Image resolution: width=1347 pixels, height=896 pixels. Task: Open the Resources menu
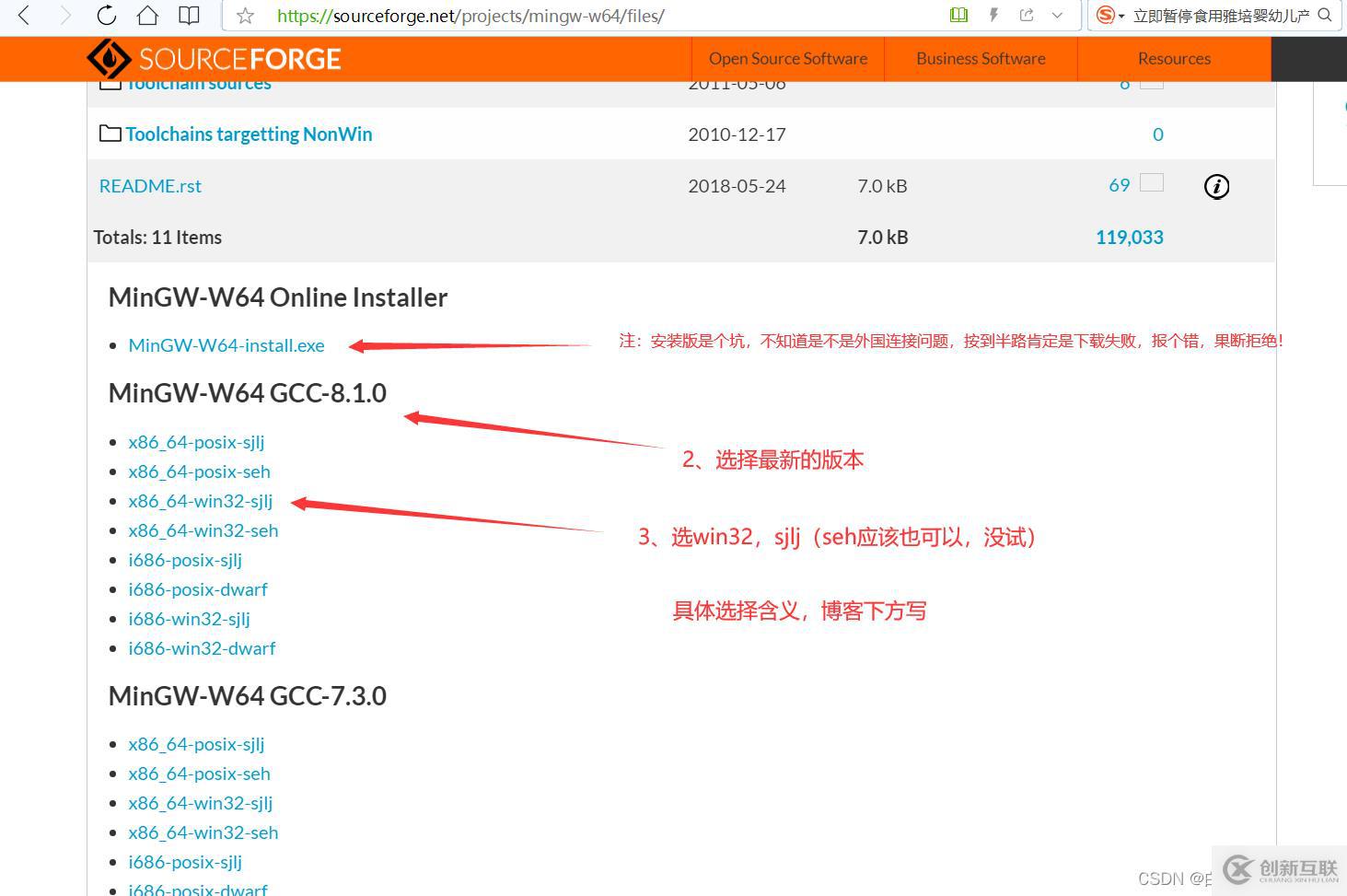(1174, 59)
